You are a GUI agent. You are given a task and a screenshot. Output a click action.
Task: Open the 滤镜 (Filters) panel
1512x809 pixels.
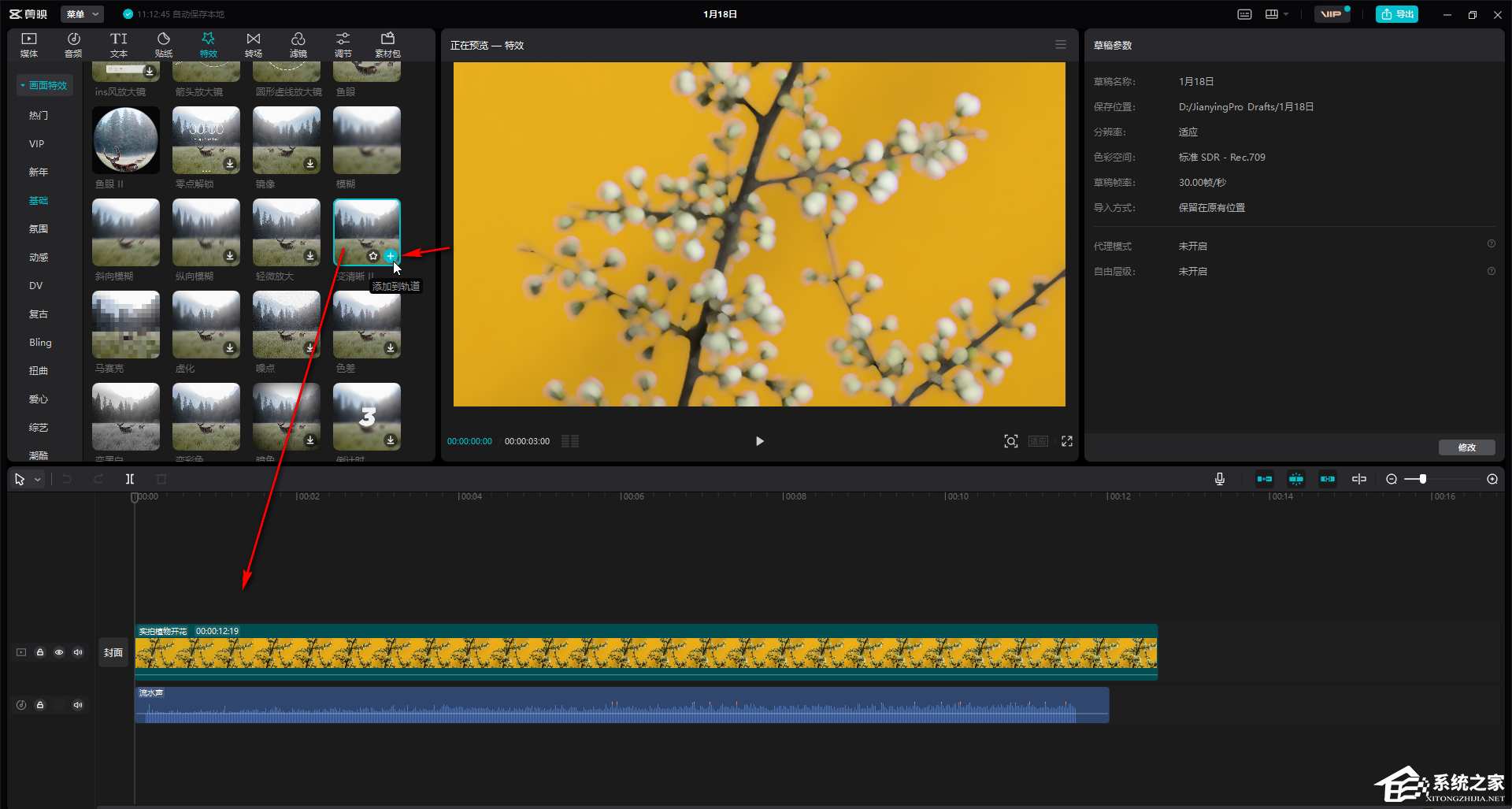(298, 45)
